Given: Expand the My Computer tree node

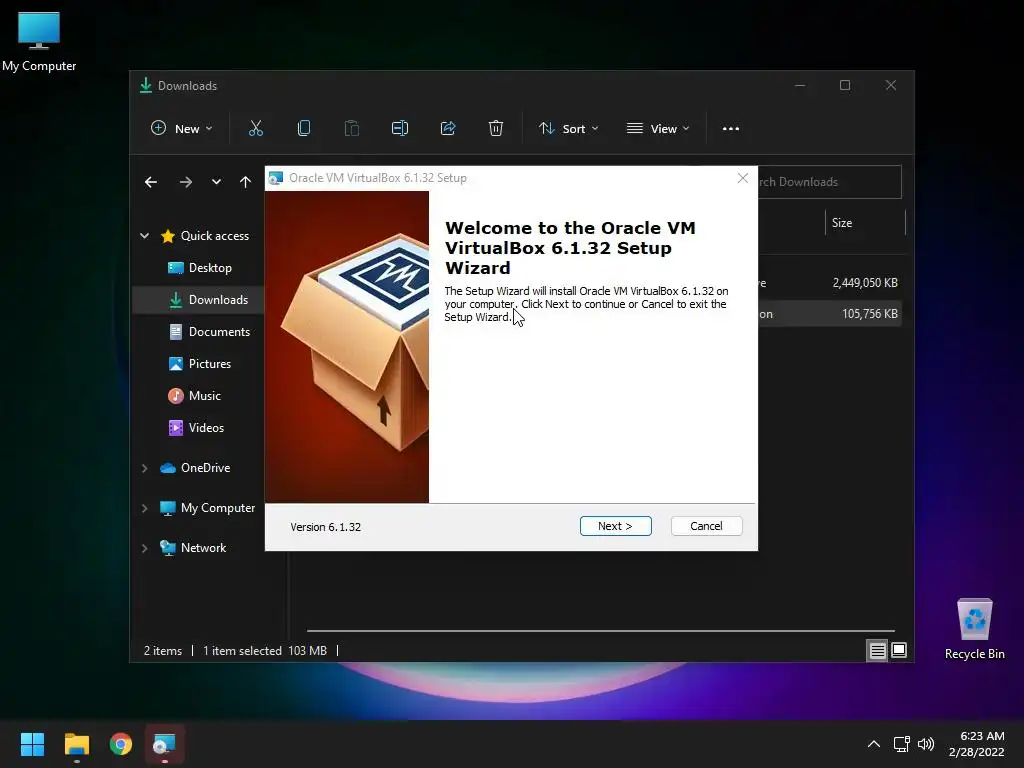Looking at the screenshot, I should [x=144, y=508].
